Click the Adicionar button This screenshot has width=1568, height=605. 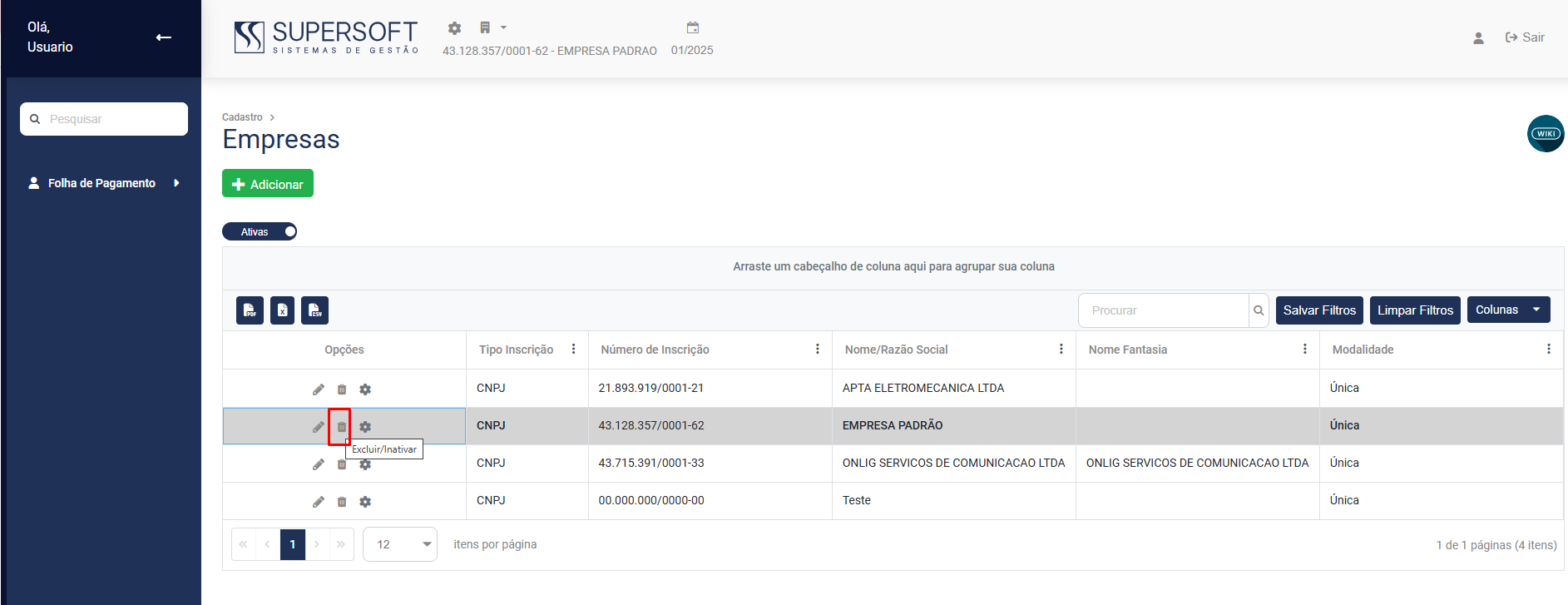[x=268, y=184]
